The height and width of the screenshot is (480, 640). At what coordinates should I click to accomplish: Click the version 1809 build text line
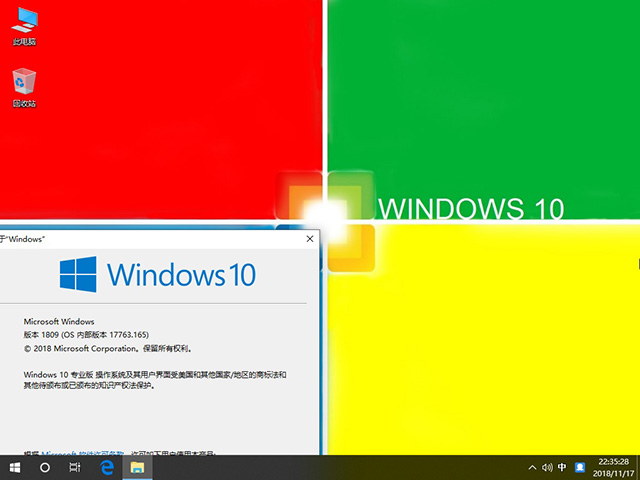tap(86, 335)
